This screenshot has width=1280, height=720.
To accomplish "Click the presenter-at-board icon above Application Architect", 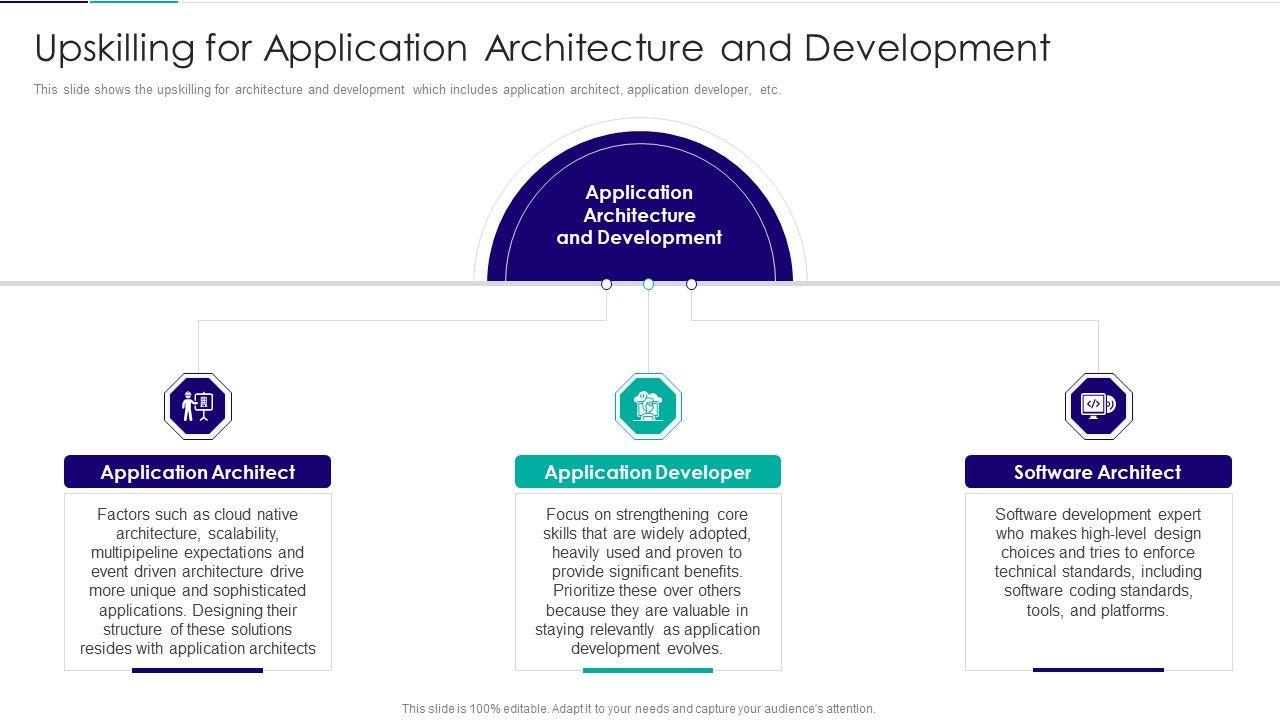I will (x=198, y=406).
